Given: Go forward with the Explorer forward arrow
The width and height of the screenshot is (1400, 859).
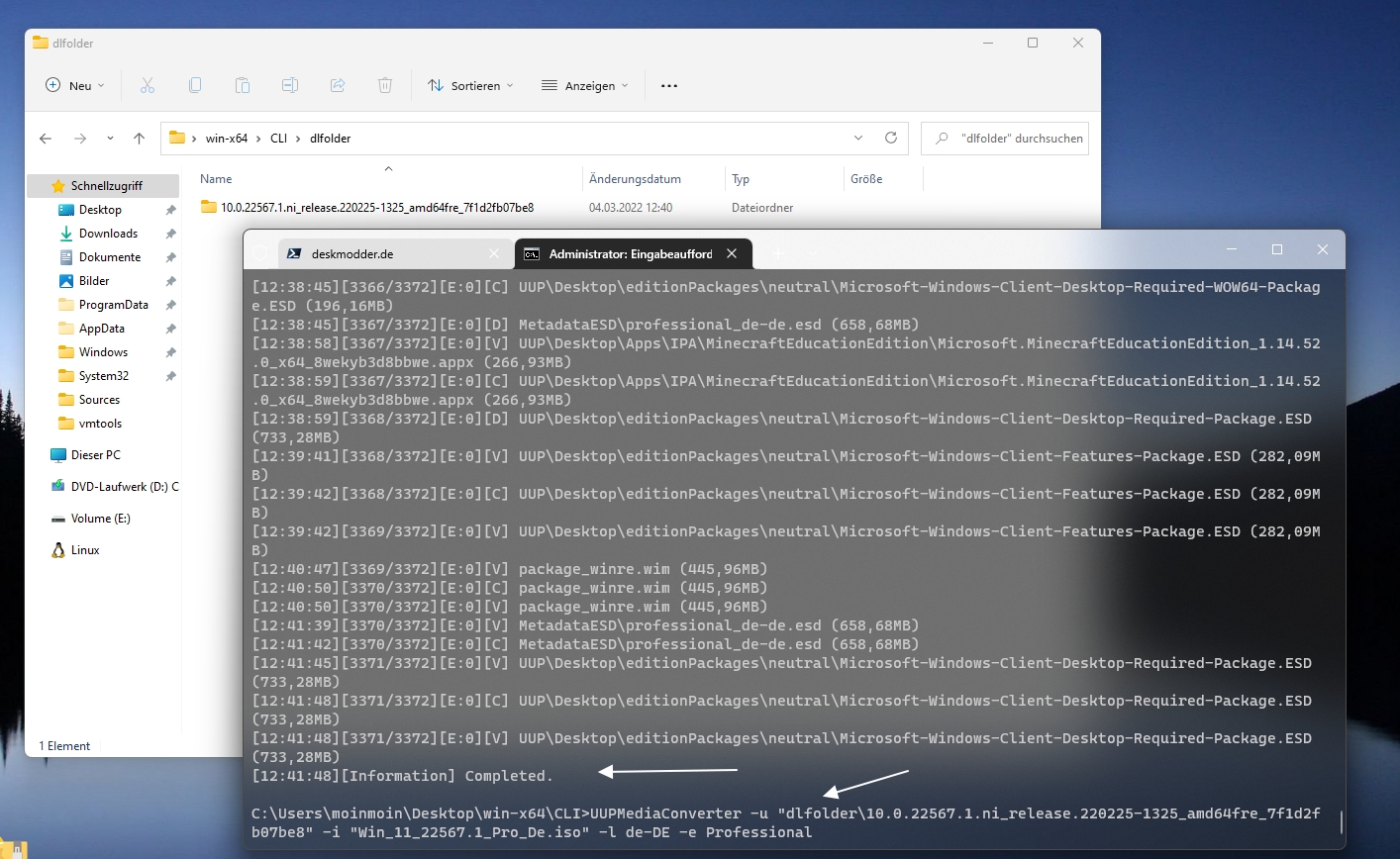Looking at the screenshot, I should pos(80,139).
